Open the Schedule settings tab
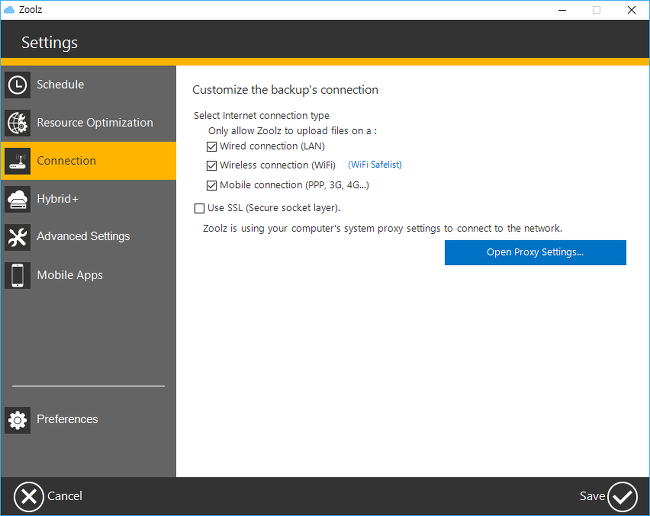This screenshot has height=516, width=650. [88, 85]
